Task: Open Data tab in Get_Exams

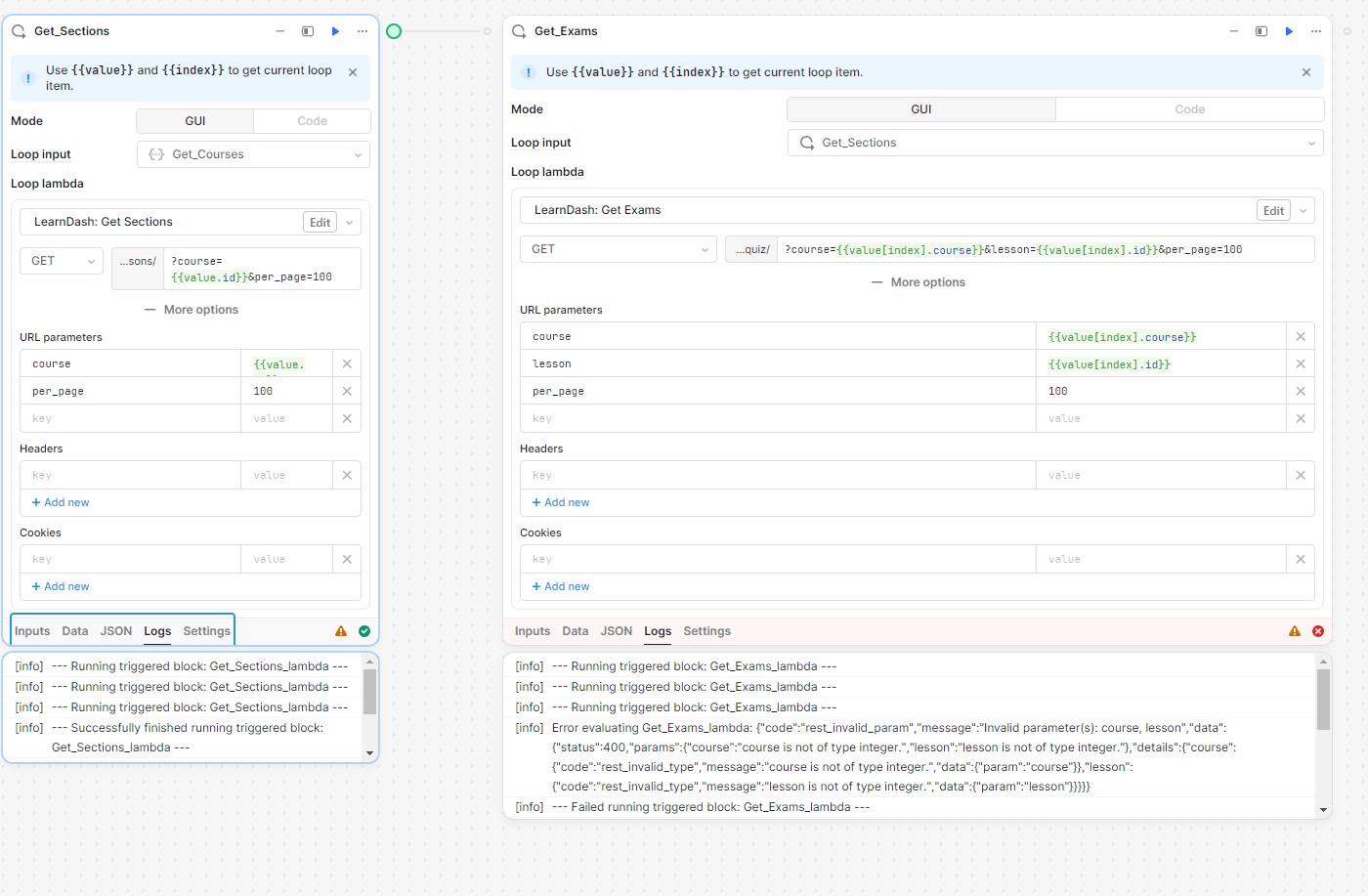Action: 576,631
